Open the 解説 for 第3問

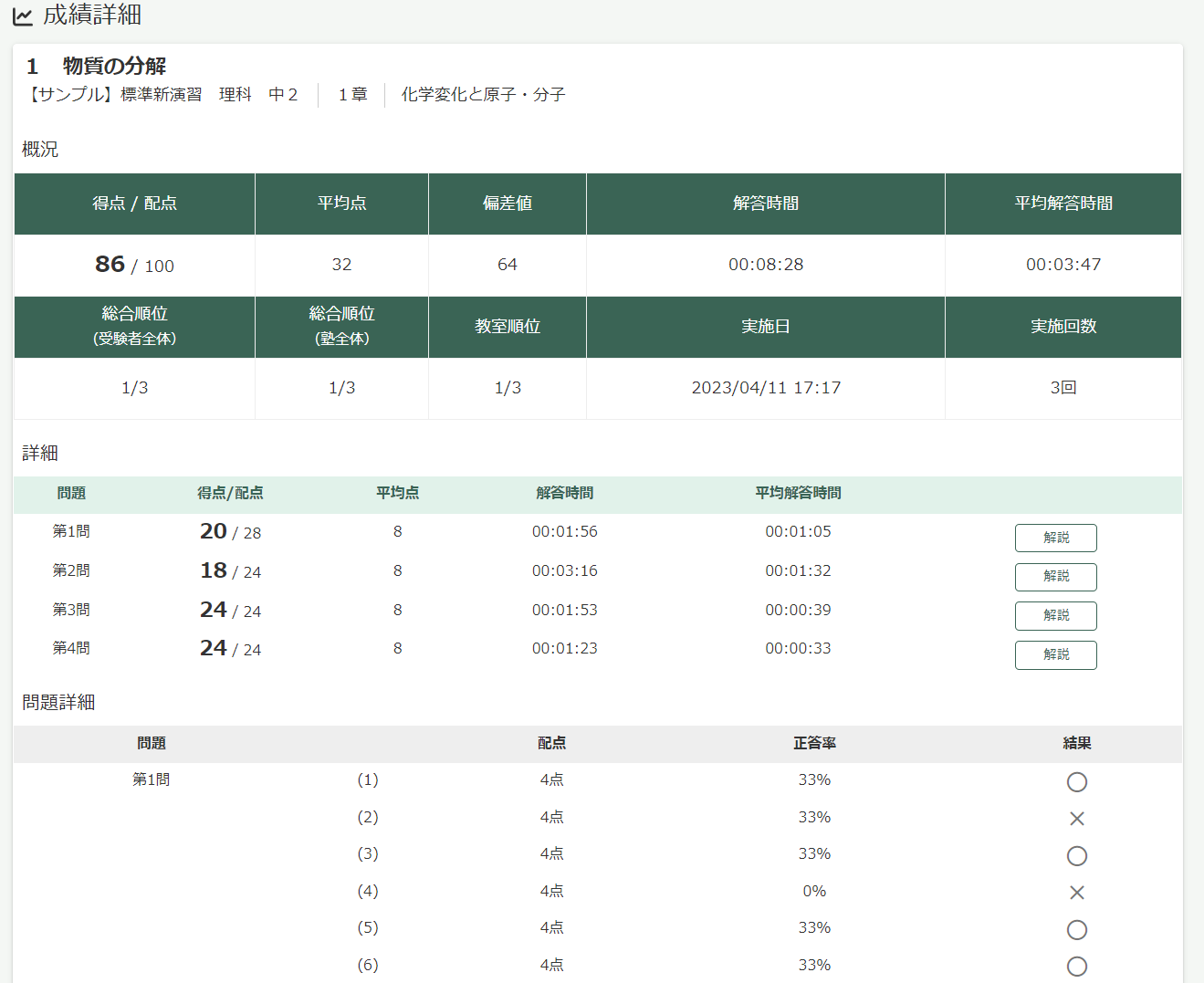click(x=1055, y=616)
